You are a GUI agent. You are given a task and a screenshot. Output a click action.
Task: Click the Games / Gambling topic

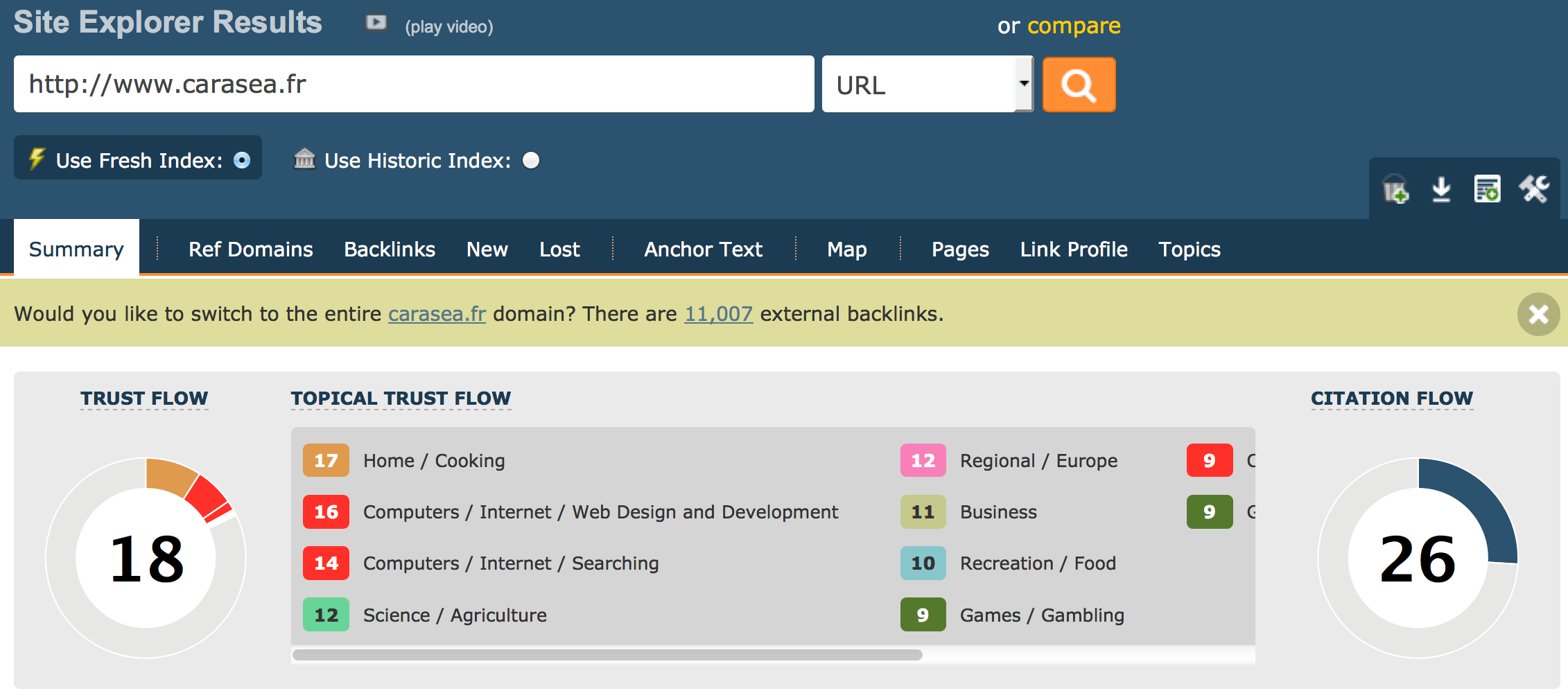click(x=1042, y=615)
